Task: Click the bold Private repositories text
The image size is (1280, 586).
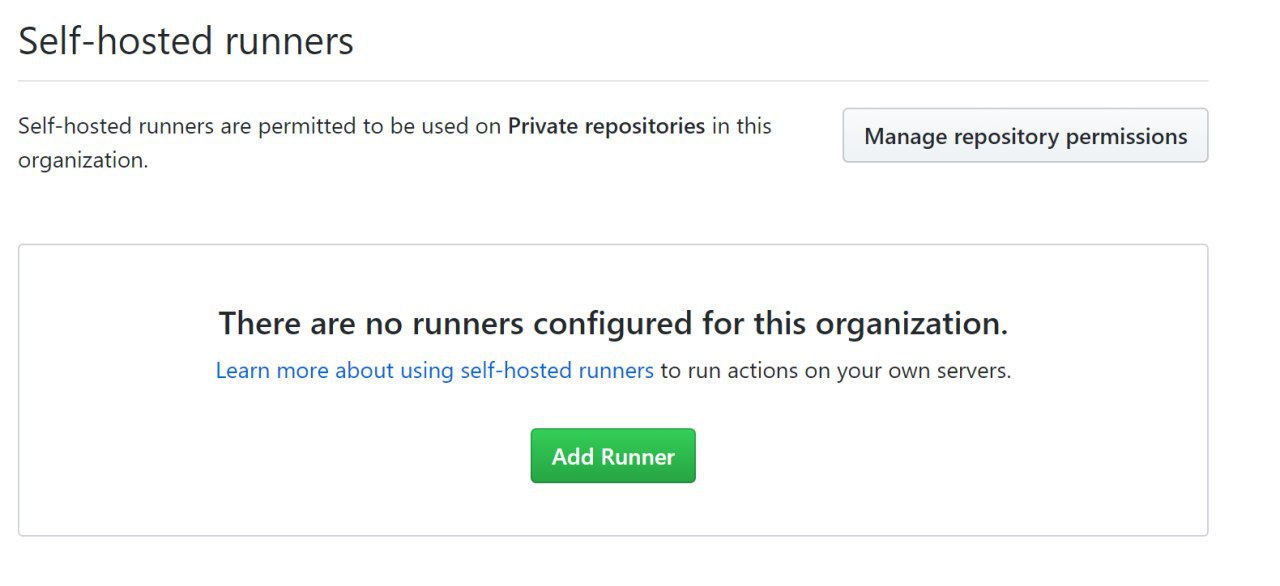Action: pyautogui.click(x=607, y=127)
